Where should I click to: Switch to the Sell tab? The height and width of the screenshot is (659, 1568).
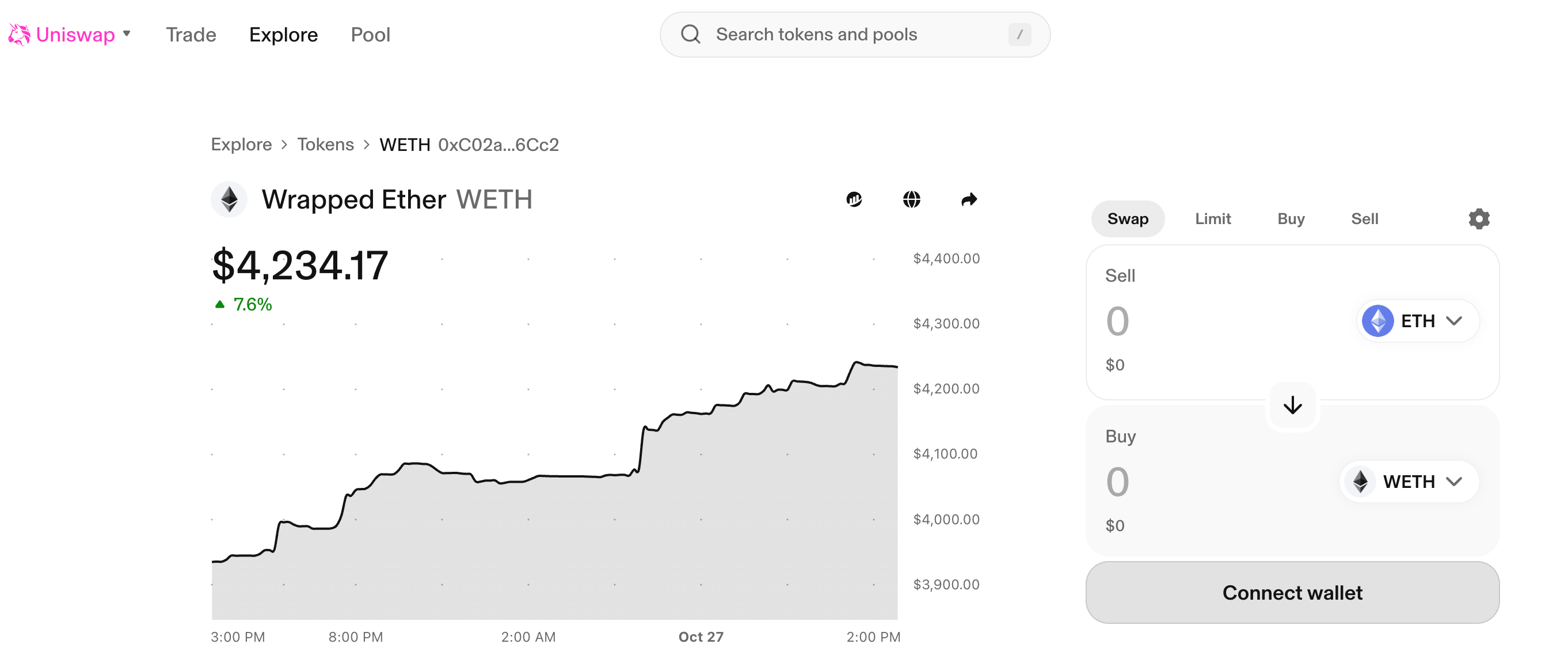coord(1365,218)
